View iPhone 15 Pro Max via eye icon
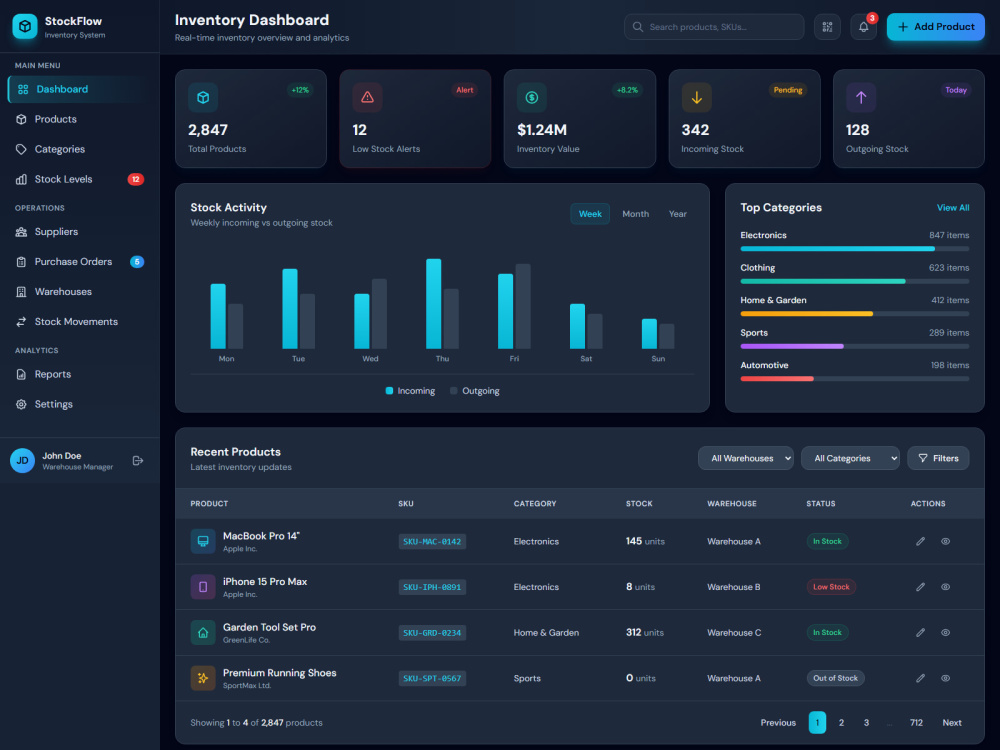The image size is (1000, 750). (x=945, y=587)
